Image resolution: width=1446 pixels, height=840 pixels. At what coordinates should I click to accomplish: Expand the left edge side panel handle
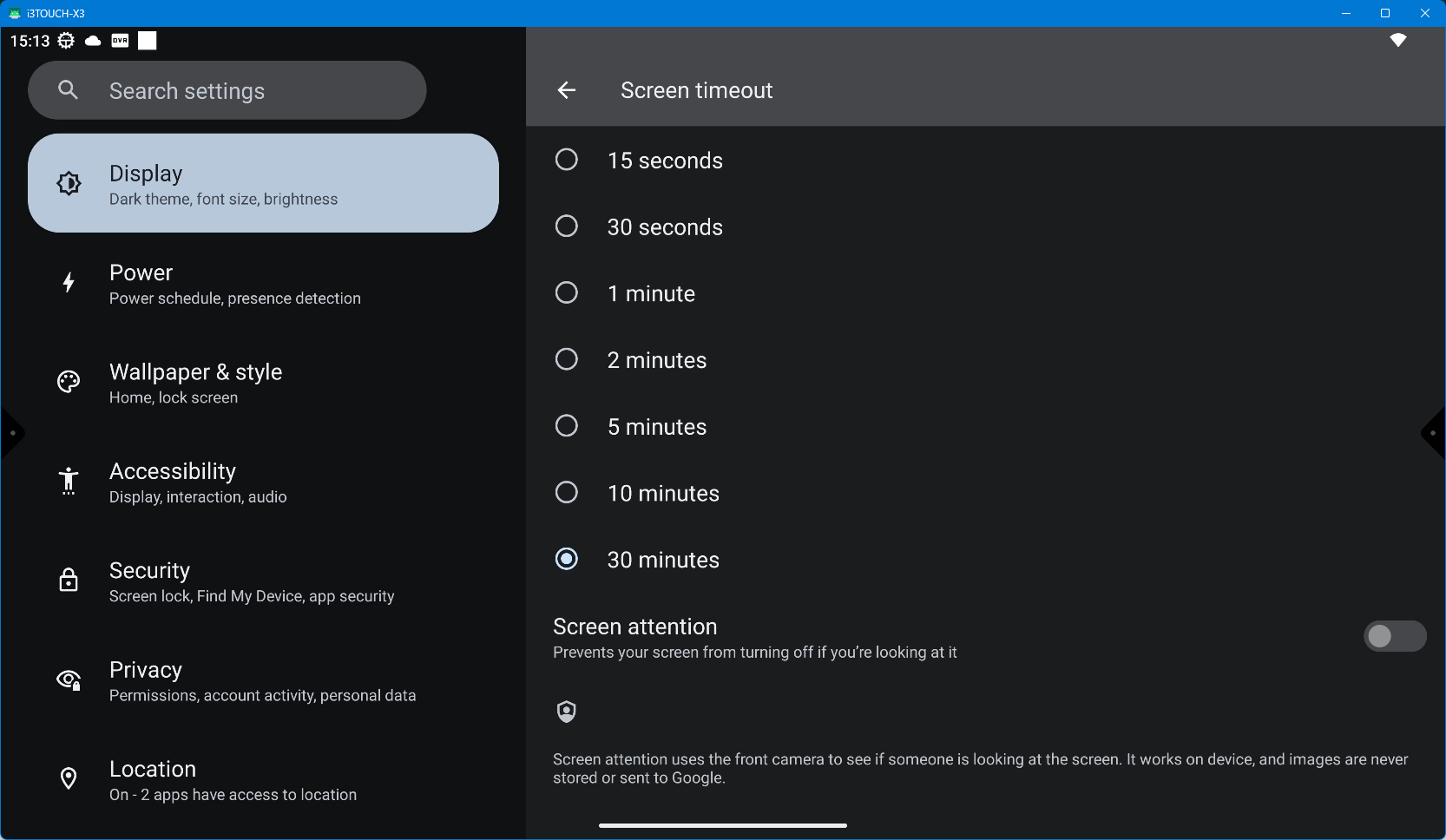tap(11, 433)
